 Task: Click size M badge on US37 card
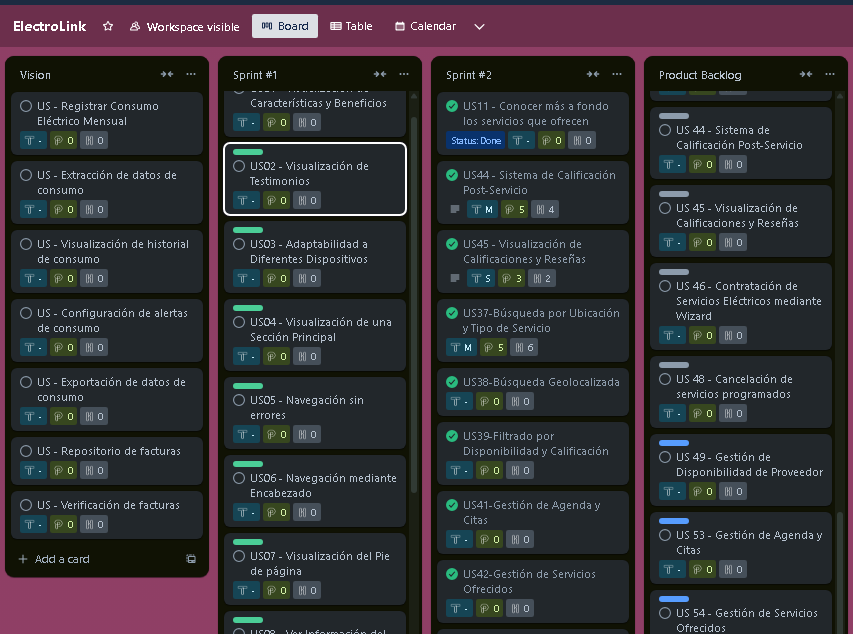(x=461, y=347)
